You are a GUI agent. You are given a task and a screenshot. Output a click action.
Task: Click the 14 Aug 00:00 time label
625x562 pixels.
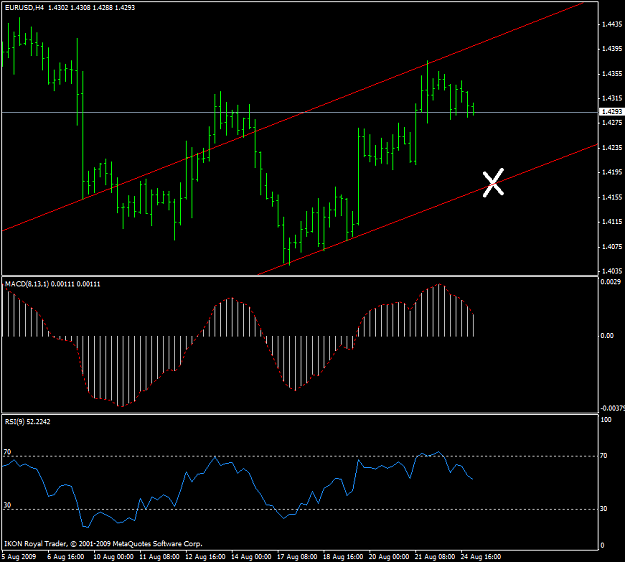[x=251, y=556]
